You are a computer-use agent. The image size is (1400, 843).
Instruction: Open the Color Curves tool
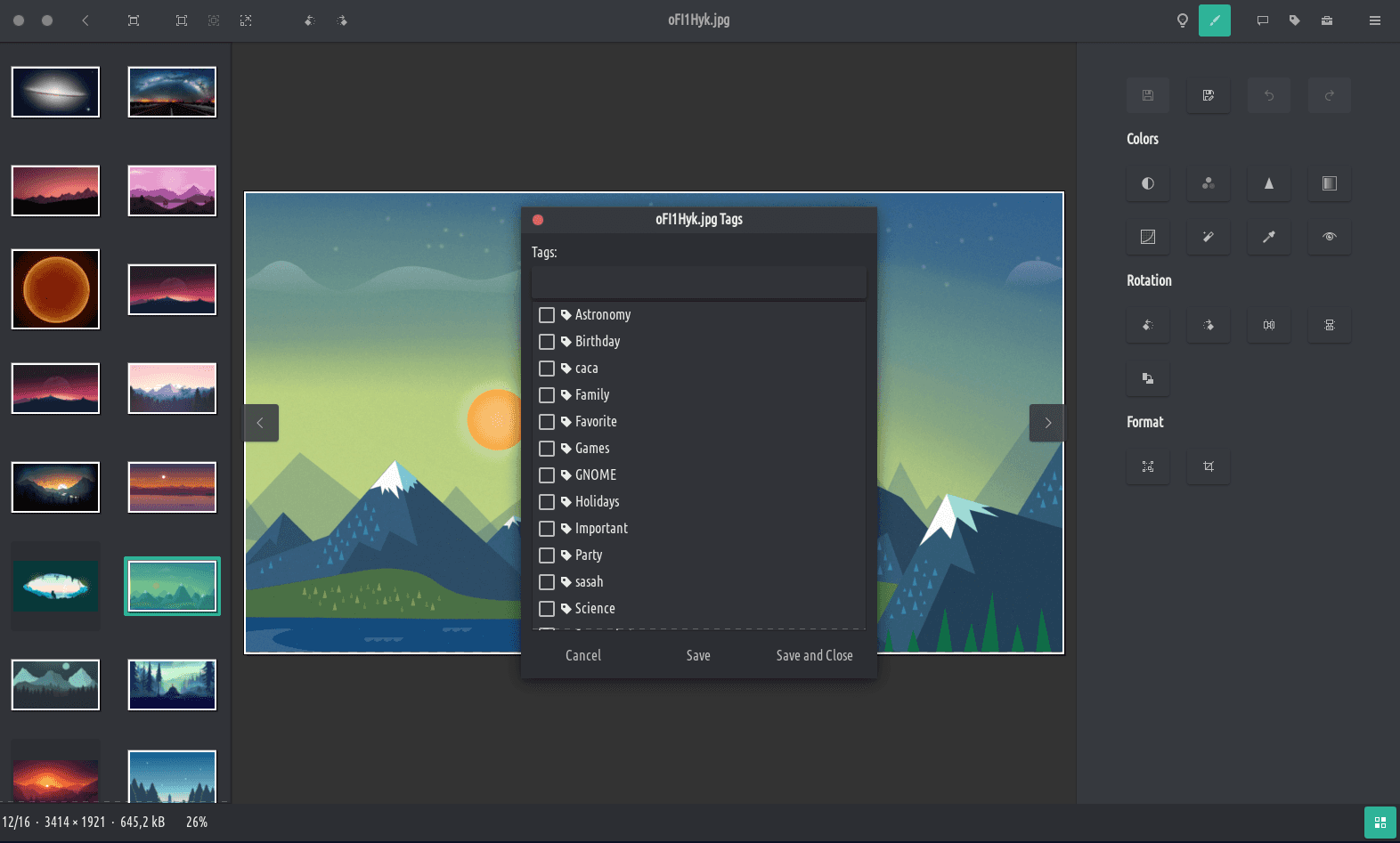click(1148, 237)
